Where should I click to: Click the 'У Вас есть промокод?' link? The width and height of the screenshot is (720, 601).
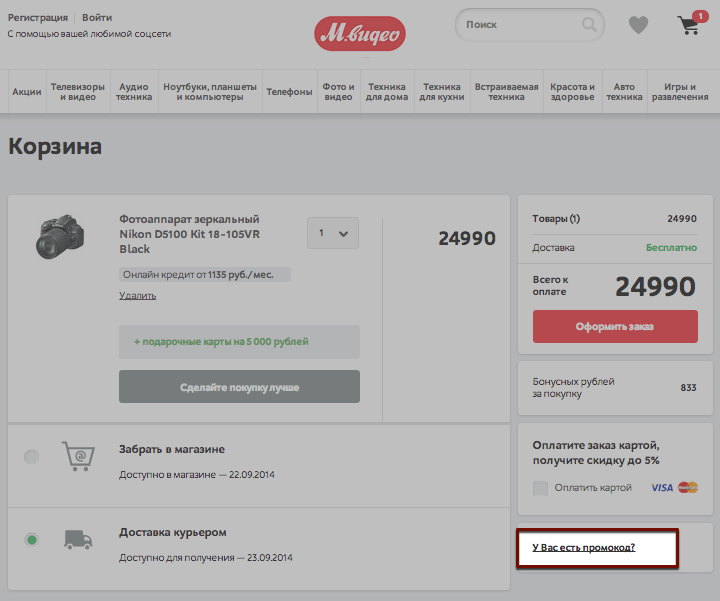pyautogui.click(x=584, y=547)
